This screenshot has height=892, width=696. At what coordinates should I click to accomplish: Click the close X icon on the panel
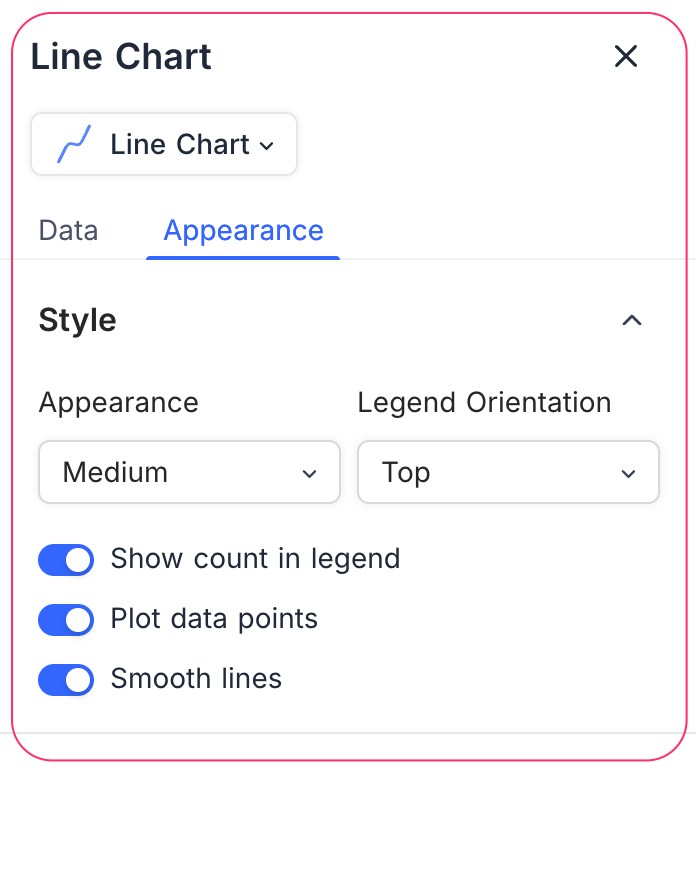coord(626,57)
